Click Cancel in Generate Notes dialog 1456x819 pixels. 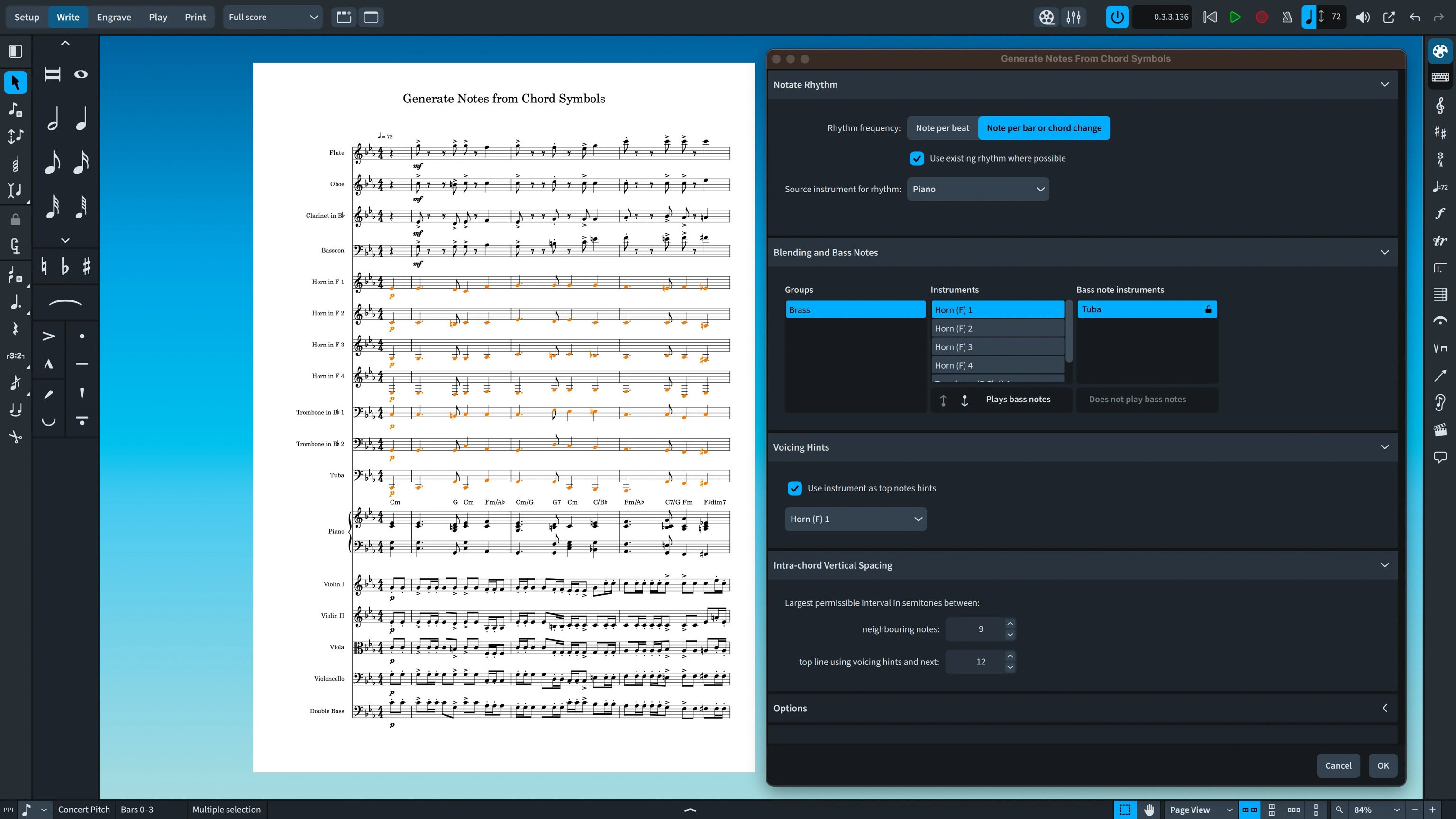(1338, 765)
